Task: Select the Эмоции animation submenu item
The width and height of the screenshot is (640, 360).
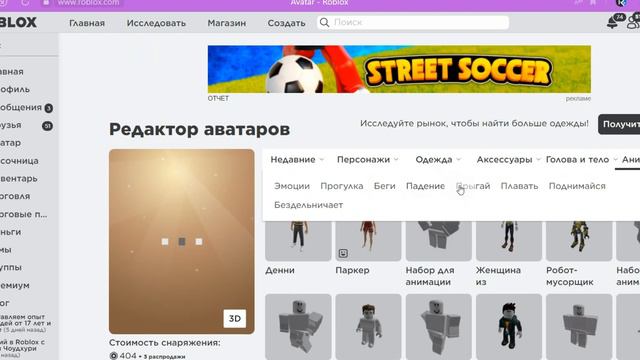Action: coord(292,186)
